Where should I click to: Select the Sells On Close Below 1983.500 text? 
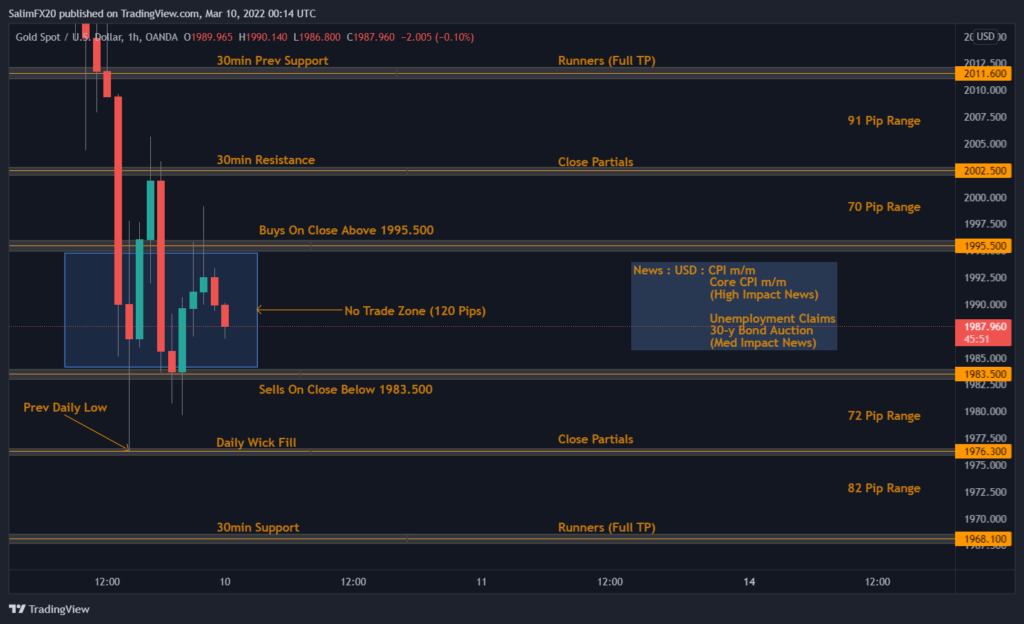pos(344,390)
